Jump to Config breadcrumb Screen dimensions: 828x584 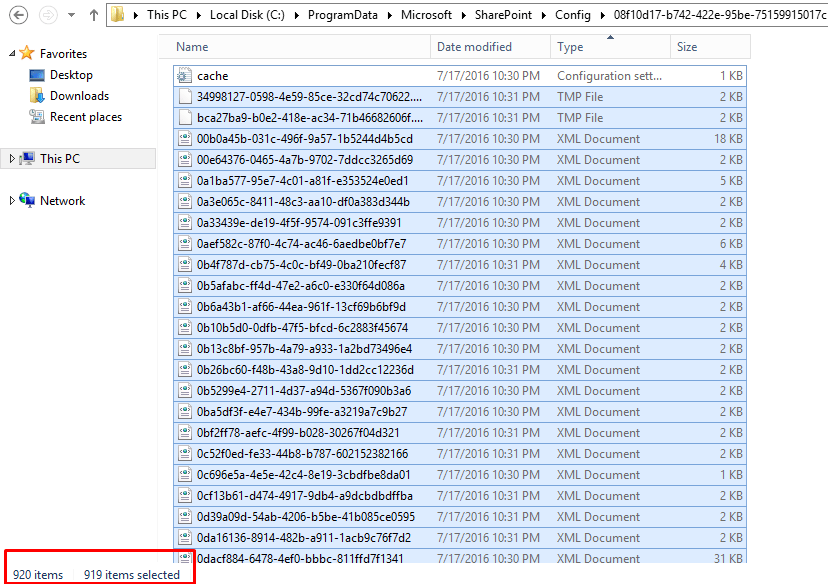572,15
